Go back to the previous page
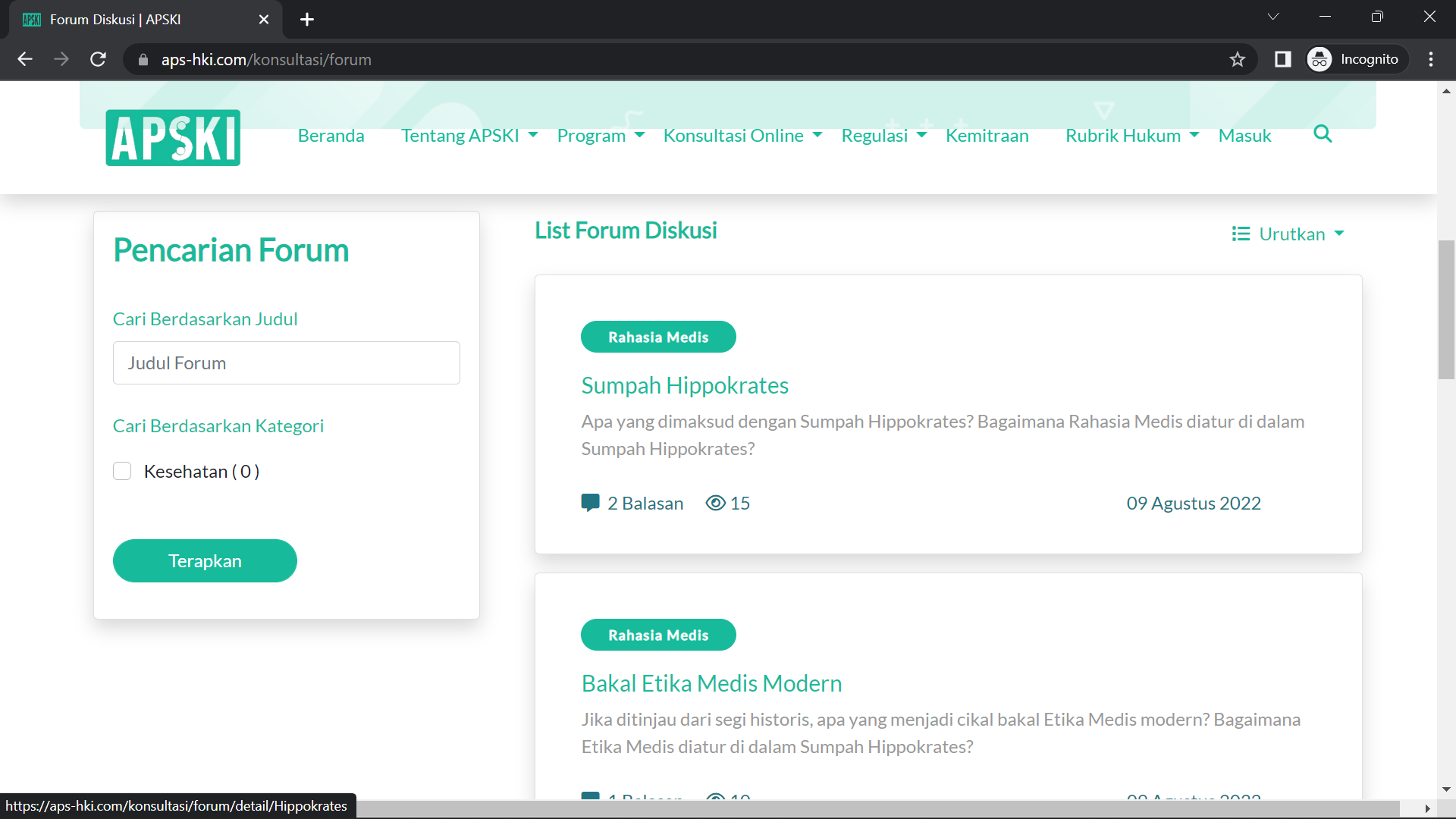Screen dimensions: 1456x819 tap(25, 59)
